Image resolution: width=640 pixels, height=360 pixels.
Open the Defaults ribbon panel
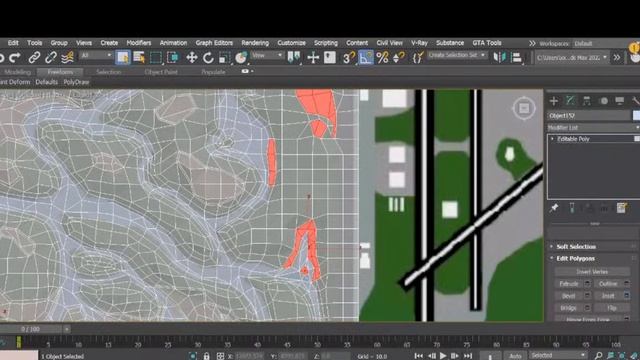tap(46, 82)
